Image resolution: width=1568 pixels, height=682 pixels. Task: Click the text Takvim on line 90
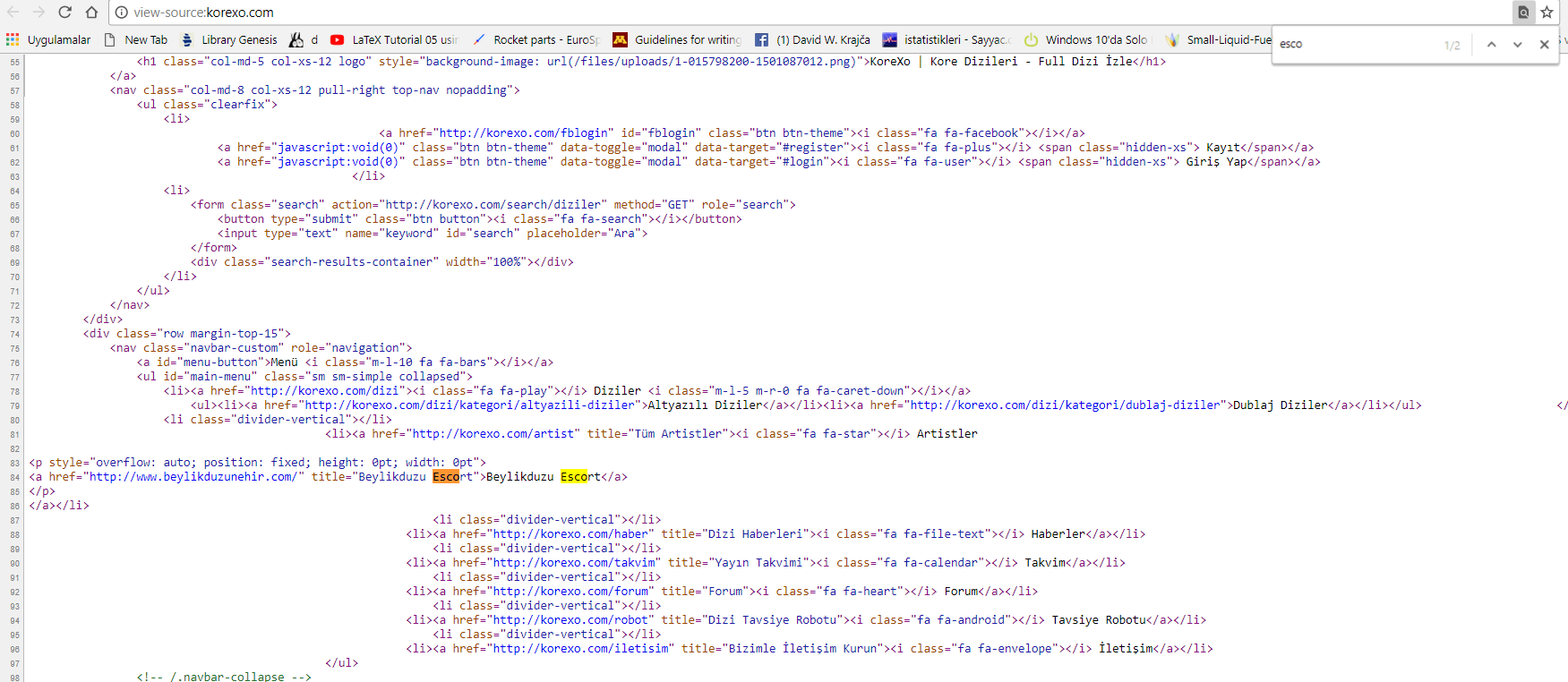(x=1044, y=562)
